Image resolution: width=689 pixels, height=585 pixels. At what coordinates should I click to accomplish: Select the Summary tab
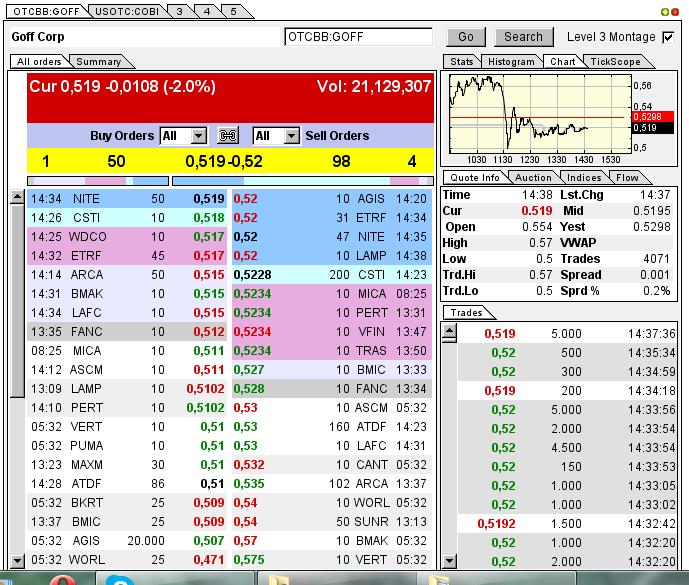coord(99,62)
